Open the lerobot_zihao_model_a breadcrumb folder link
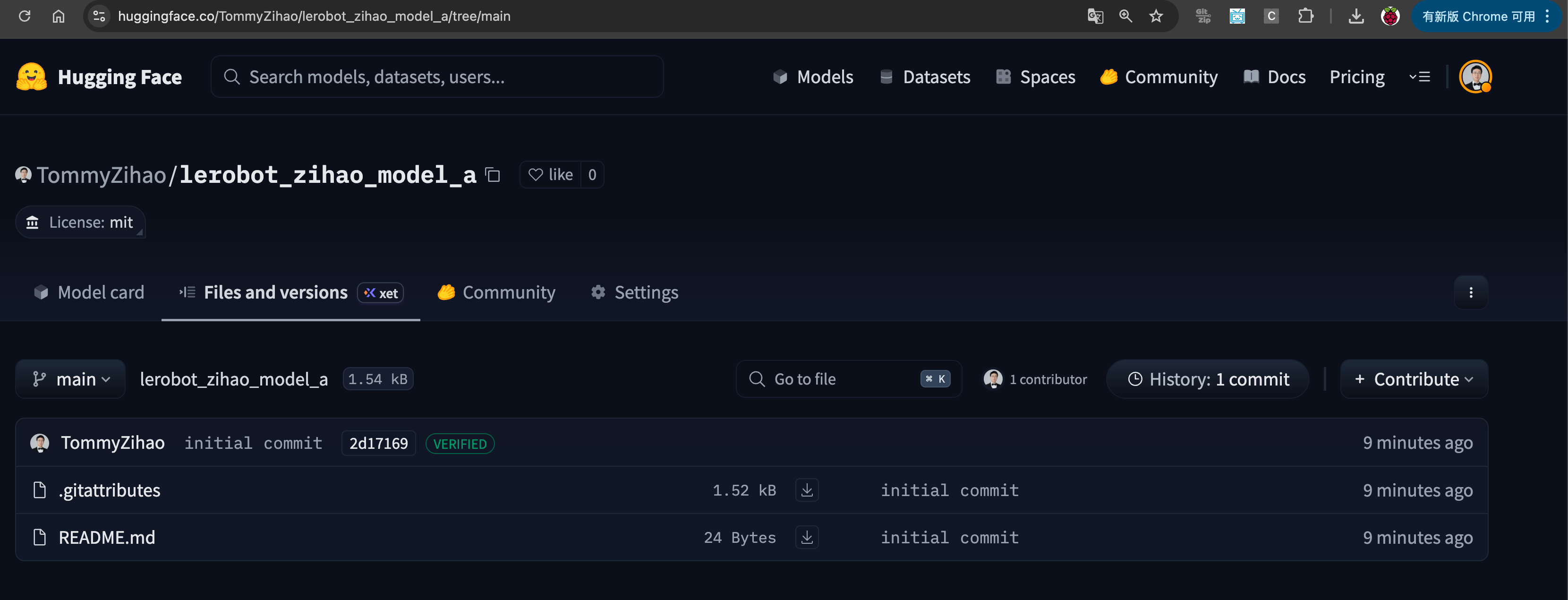 pos(234,379)
